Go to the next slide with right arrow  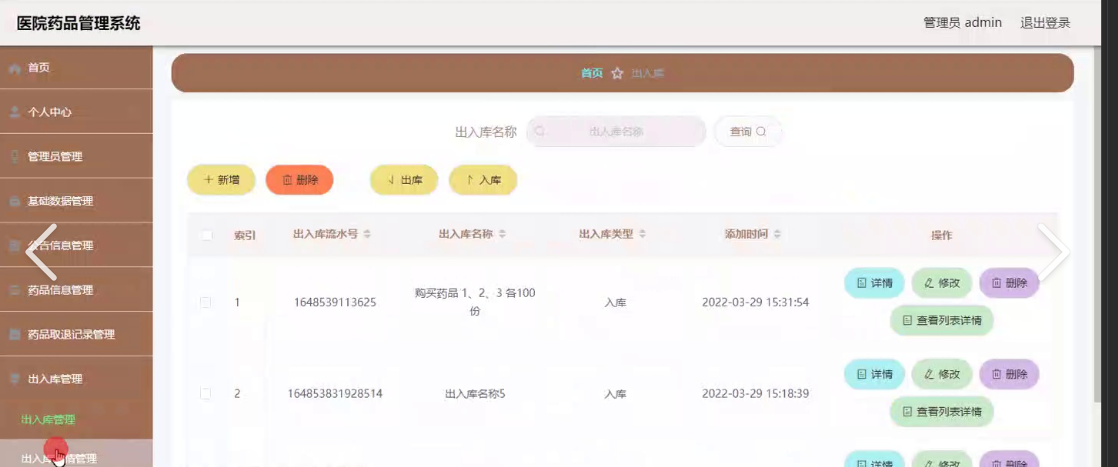1053,252
